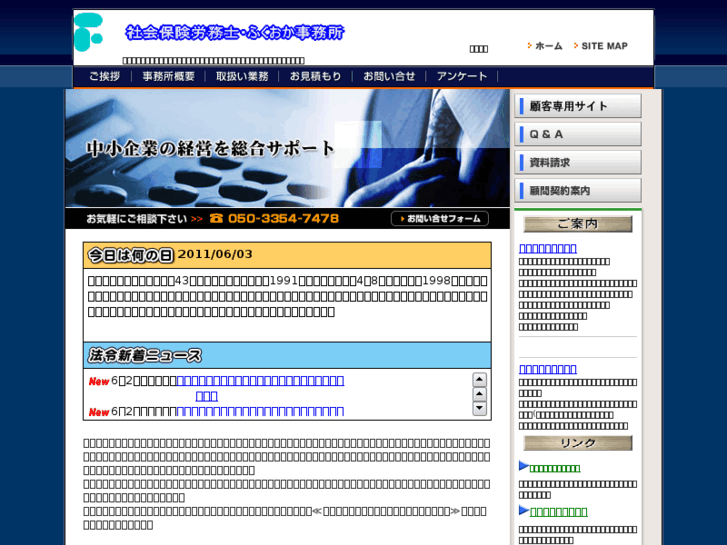This screenshot has width=727, height=545.
Task: Click the ご案内 sidebar heading
Action: [x=578, y=224]
